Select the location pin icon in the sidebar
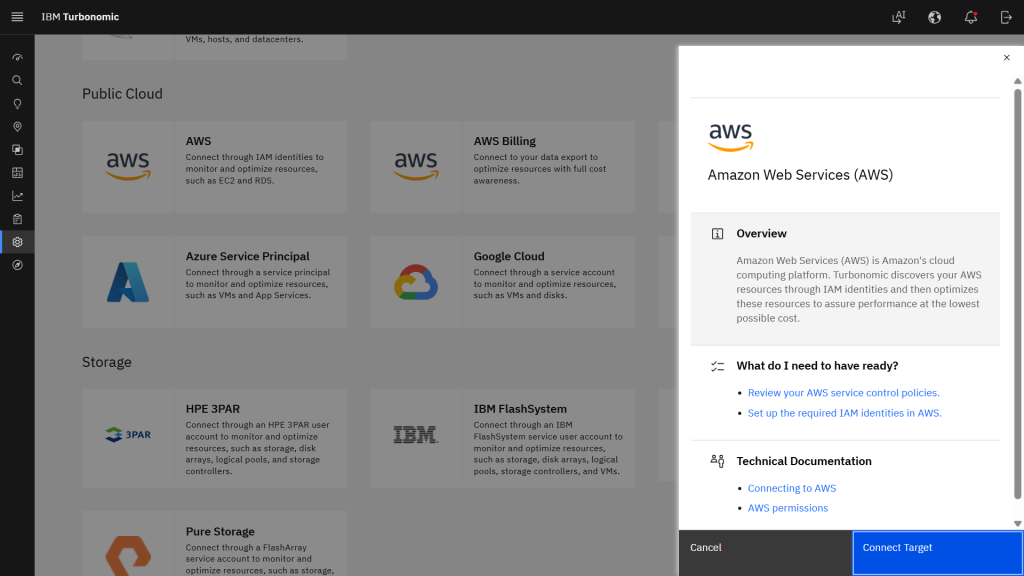 [x=16, y=126]
